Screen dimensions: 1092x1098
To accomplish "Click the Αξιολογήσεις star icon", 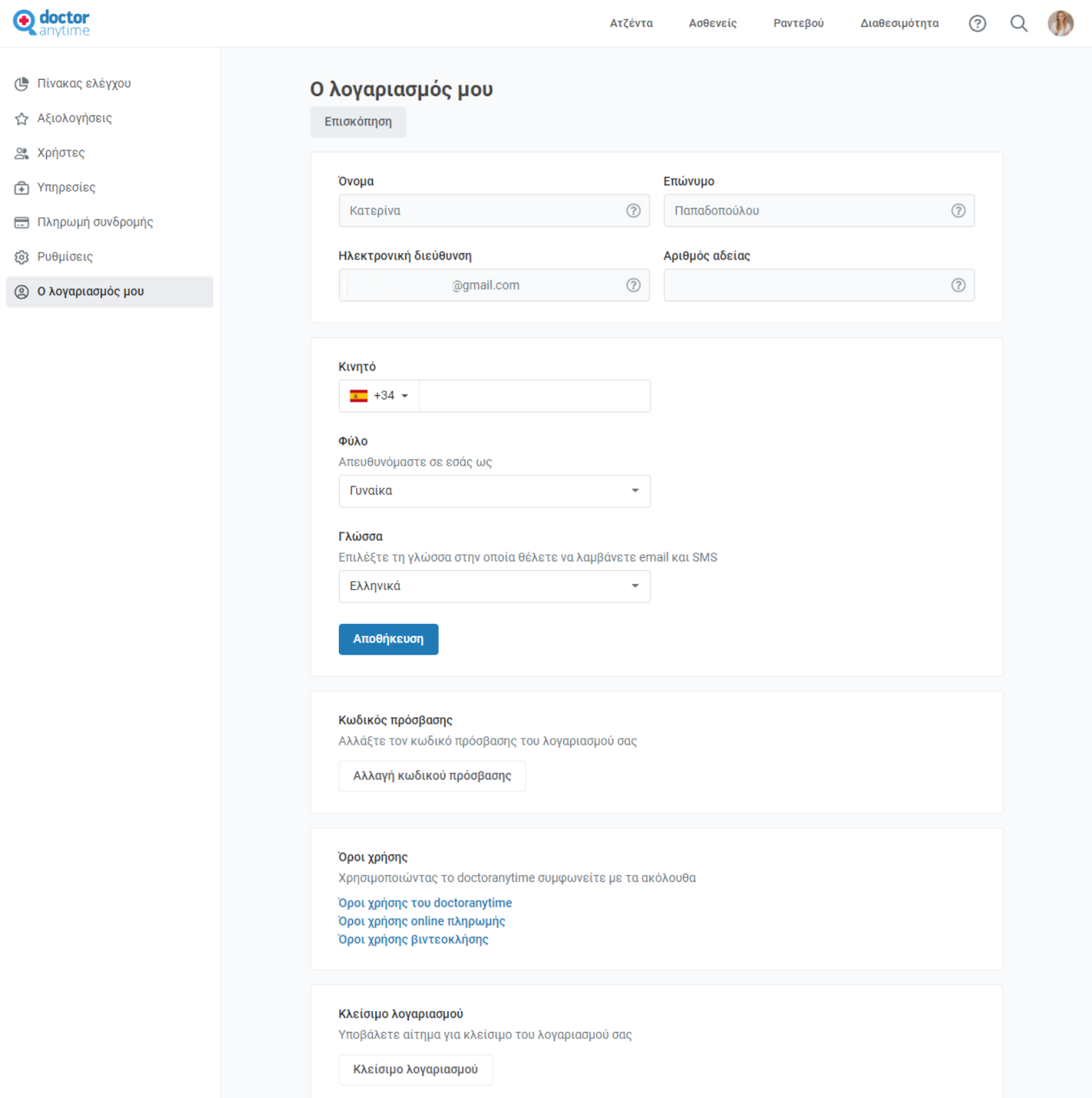I will click(x=22, y=119).
